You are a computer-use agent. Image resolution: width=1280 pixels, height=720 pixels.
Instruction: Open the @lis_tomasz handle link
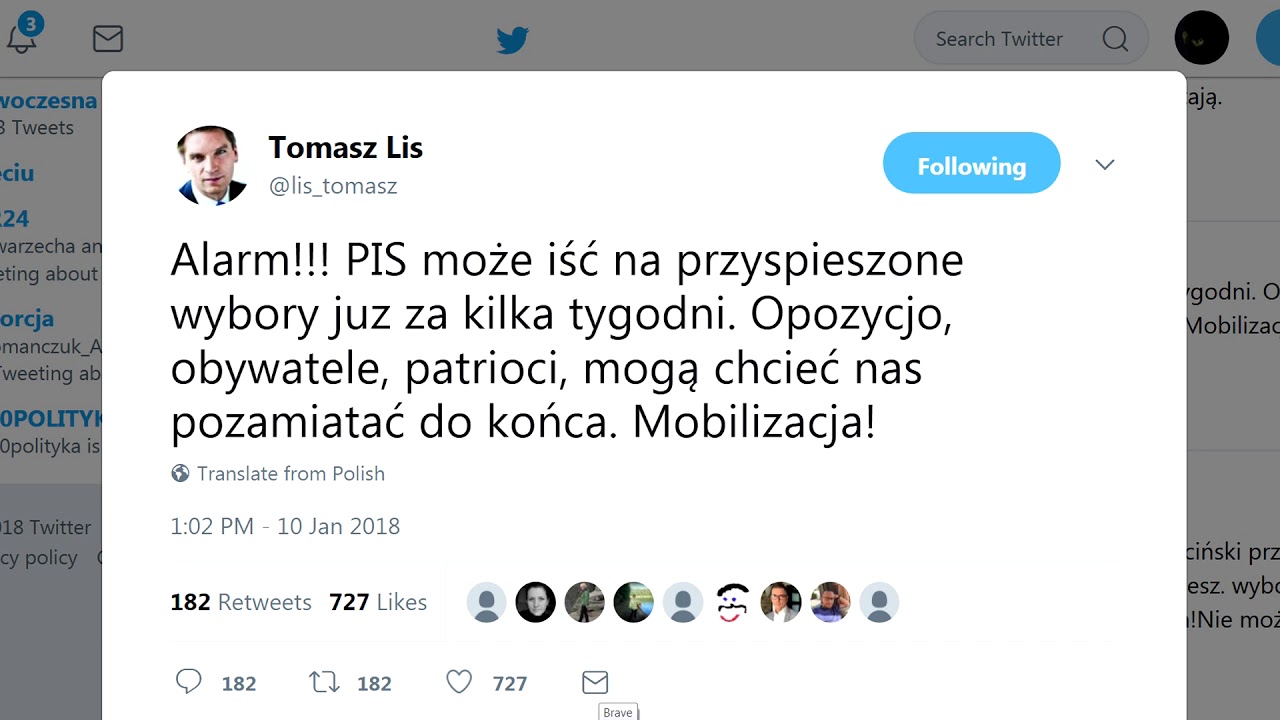[333, 186]
